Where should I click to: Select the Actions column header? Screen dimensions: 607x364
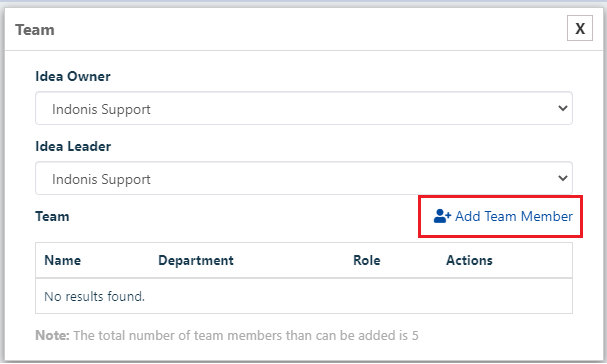[x=469, y=260]
